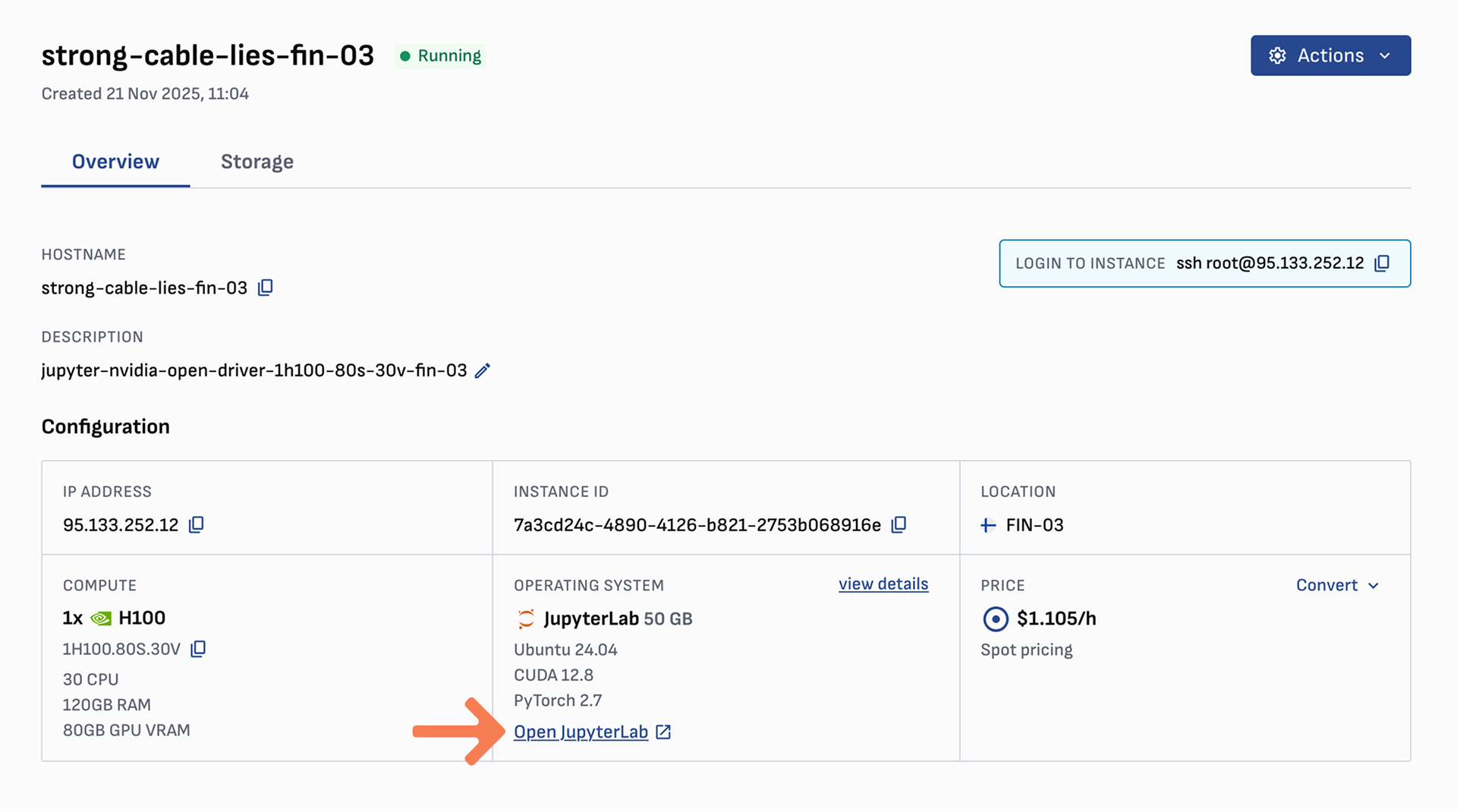Screen dimensions: 1457x812
Task: Edit the description with pencil icon
Action: pyautogui.click(x=483, y=370)
